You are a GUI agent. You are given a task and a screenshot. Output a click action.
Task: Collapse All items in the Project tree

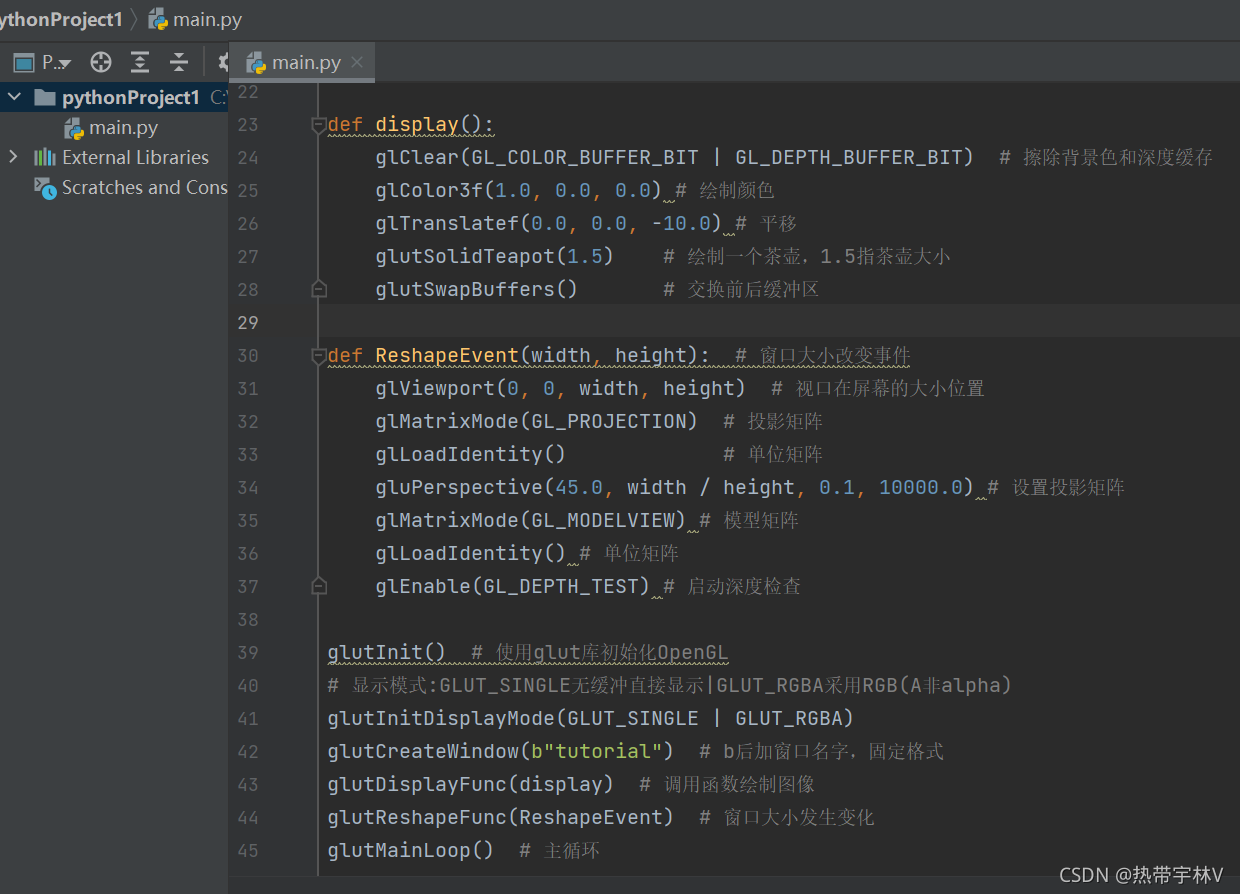(177, 61)
